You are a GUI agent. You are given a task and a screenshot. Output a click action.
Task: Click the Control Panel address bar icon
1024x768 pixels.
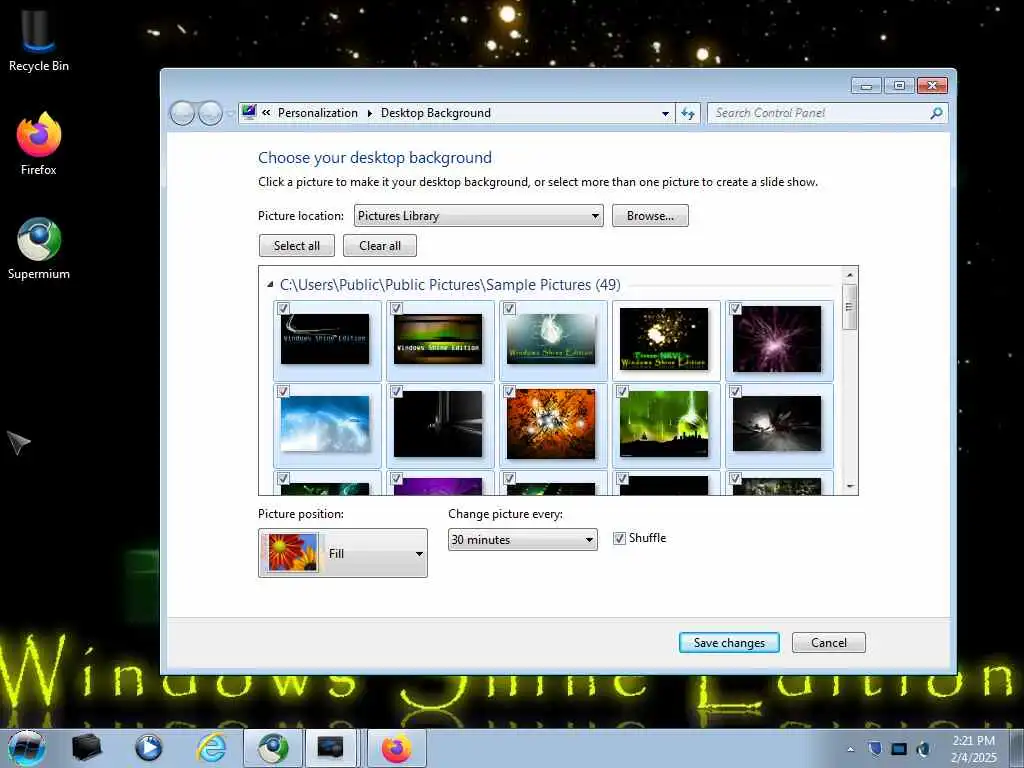(249, 112)
